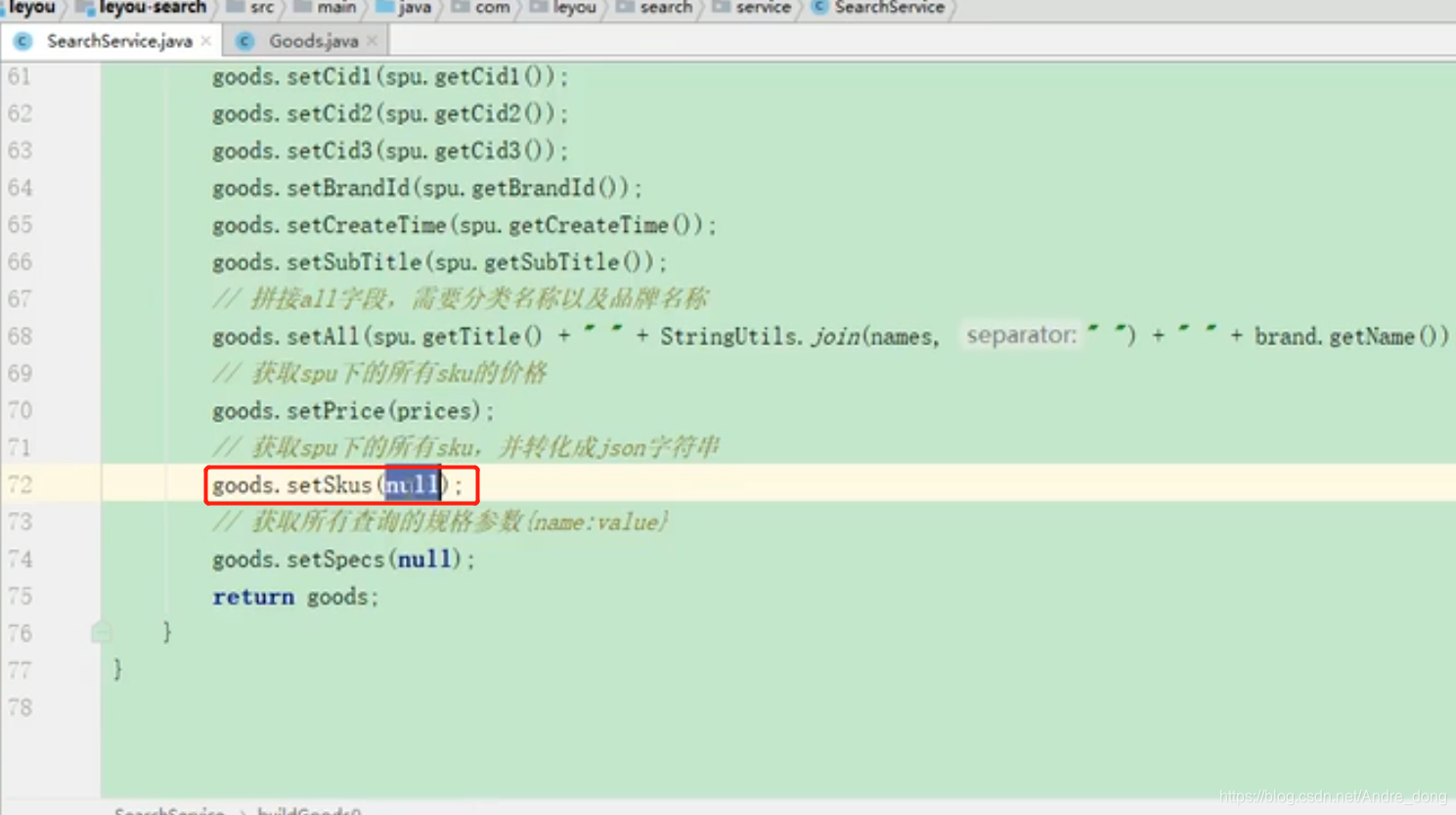Click the comment on line 69
1456x815 pixels.
pos(380,374)
